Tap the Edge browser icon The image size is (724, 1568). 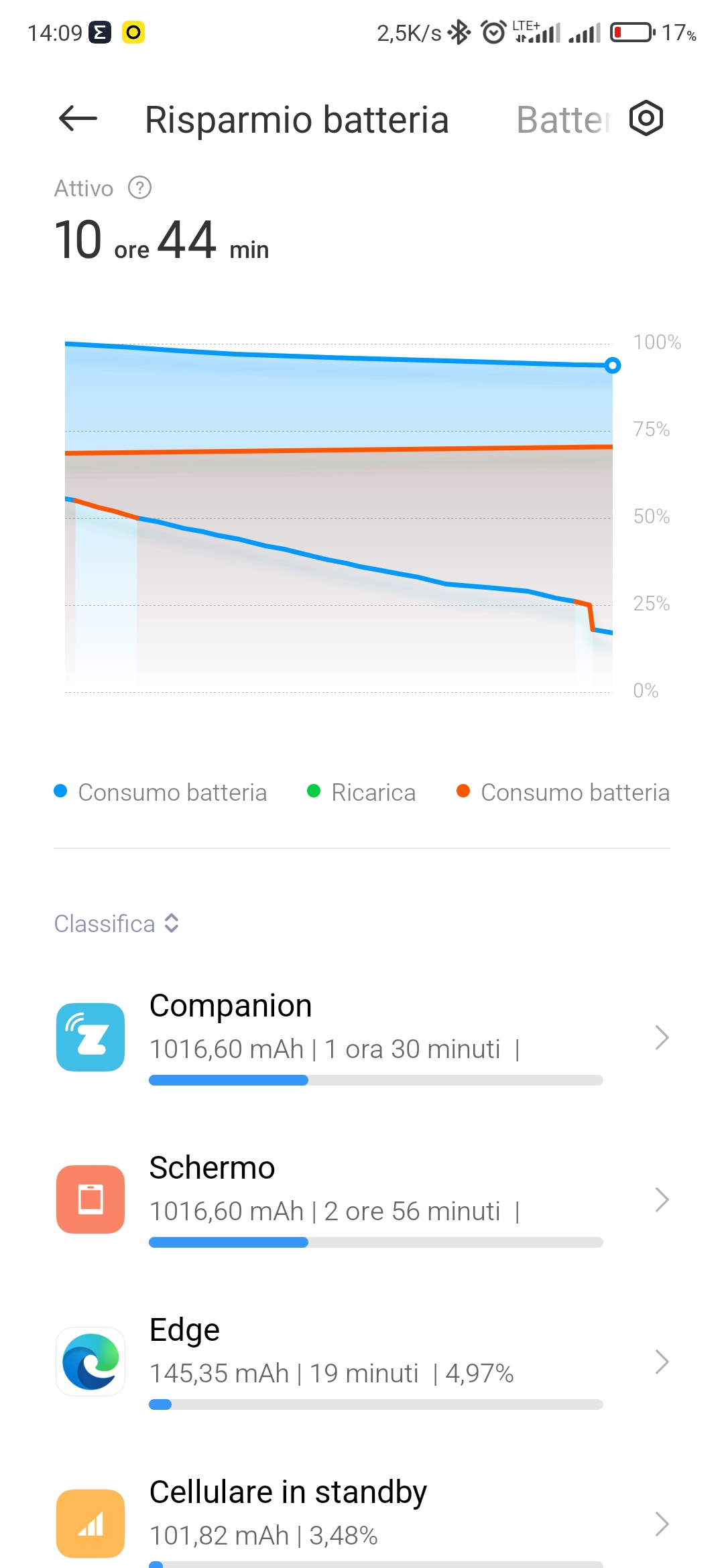click(x=90, y=1361)
